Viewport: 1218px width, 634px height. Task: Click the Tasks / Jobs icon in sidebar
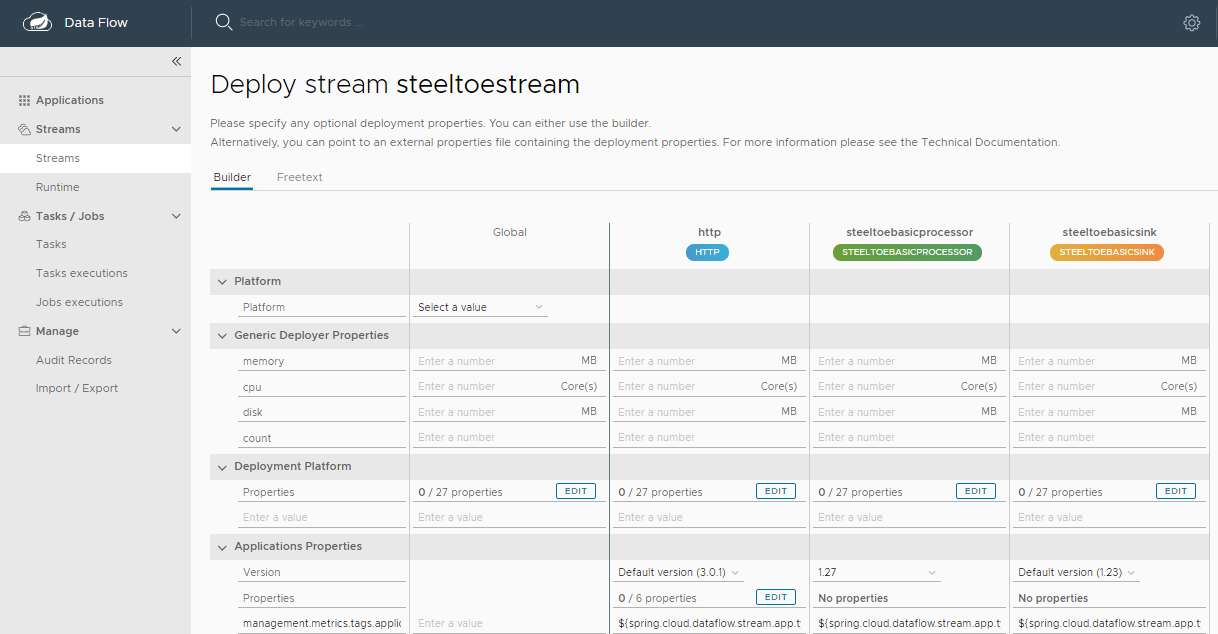point(22,215)
